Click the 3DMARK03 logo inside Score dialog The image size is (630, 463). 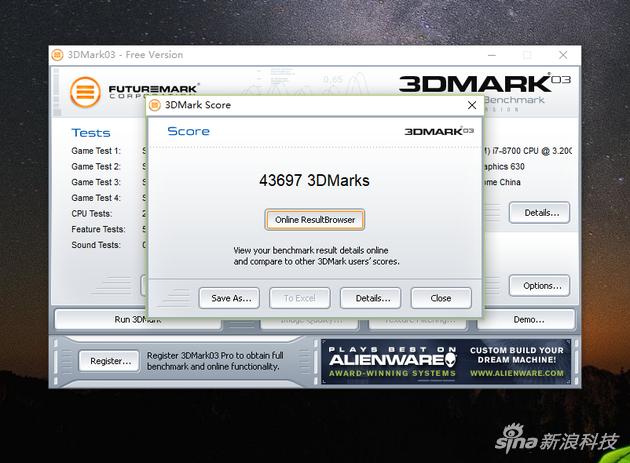click(439, 131)
